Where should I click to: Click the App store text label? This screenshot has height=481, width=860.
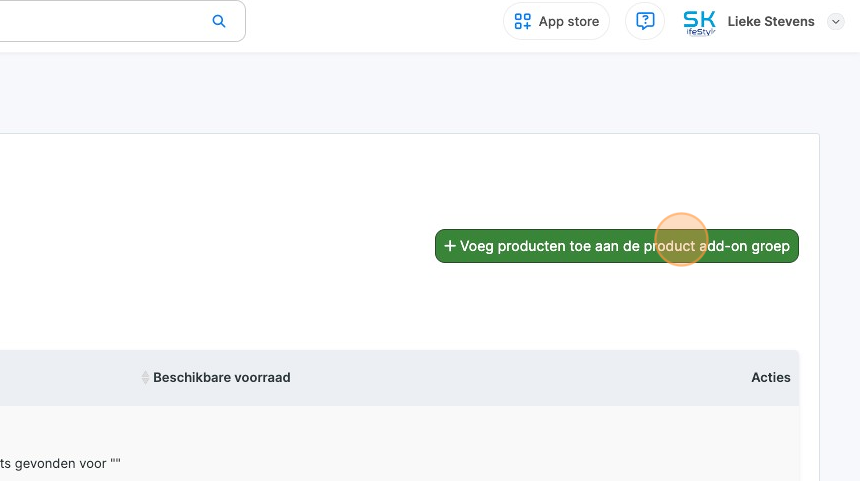point(569,22)
